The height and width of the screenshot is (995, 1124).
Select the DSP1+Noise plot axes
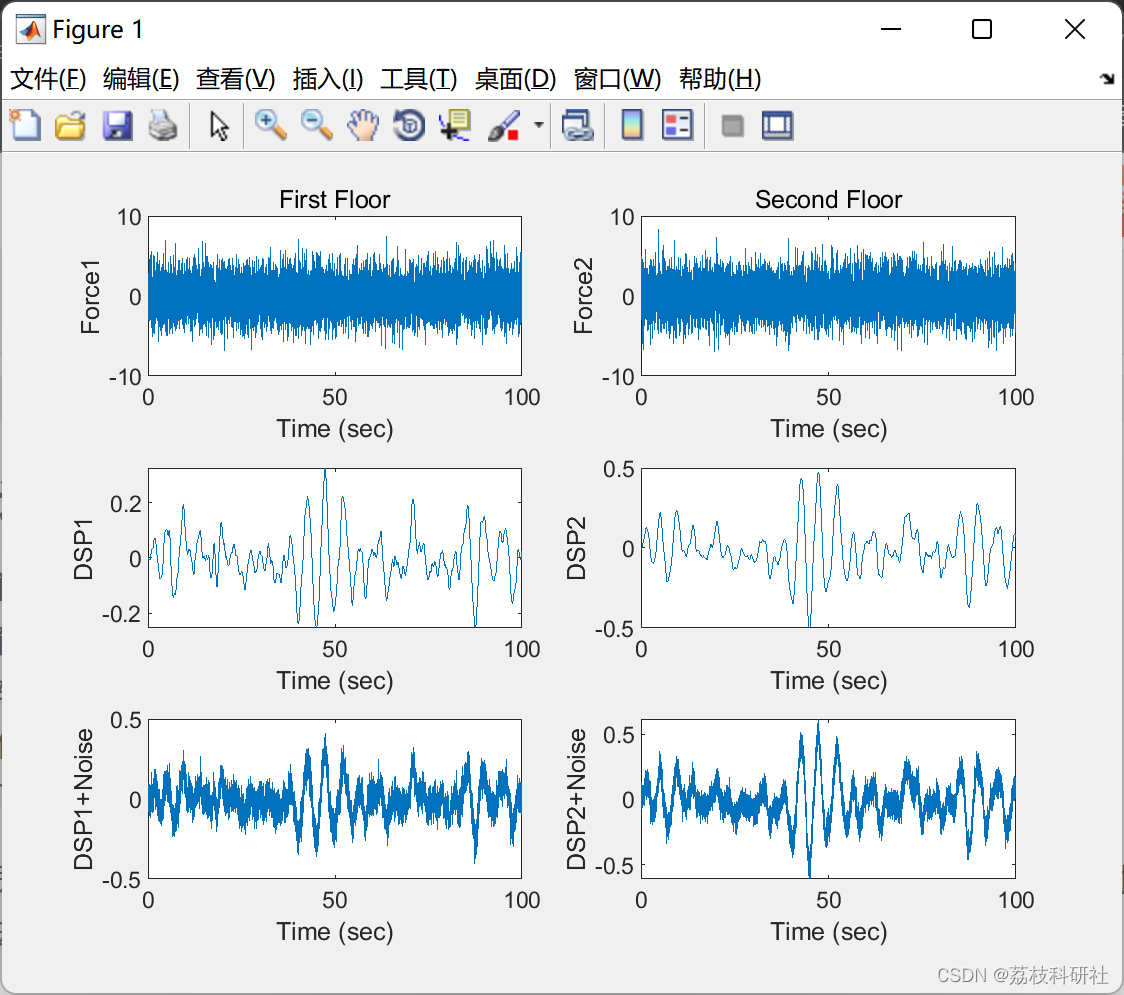pyautogui.click(x=335, y=799)
